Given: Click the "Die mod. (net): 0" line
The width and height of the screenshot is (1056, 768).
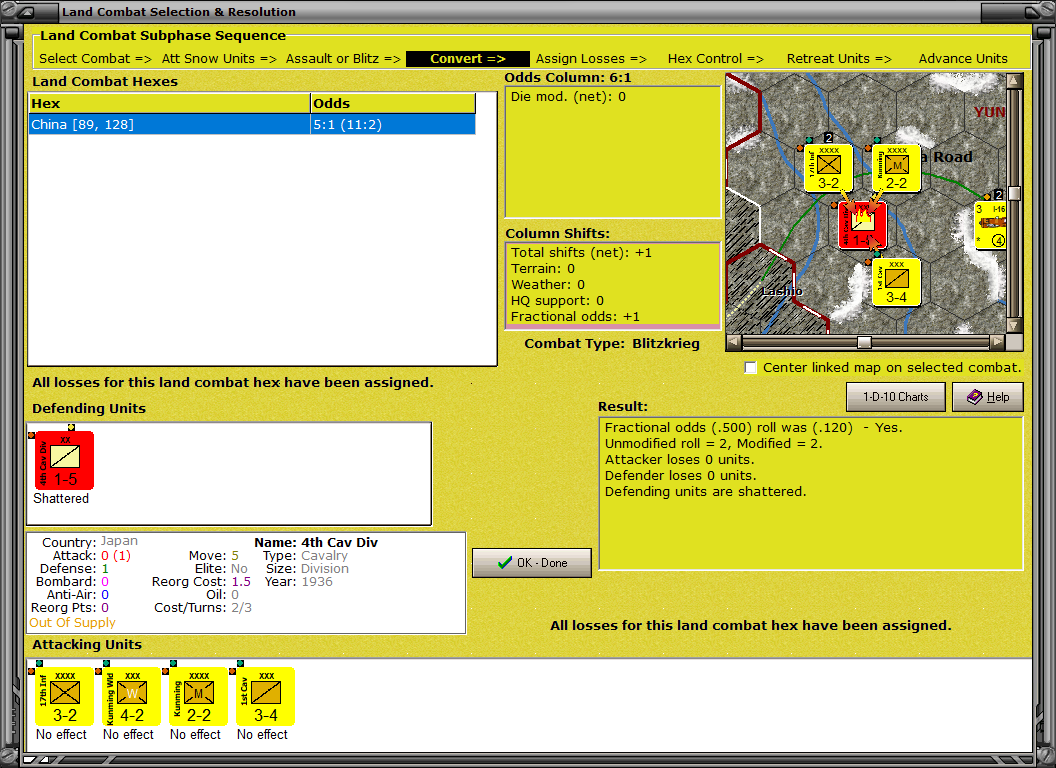Looking at the screenshot, I should (x=568, y=97).
